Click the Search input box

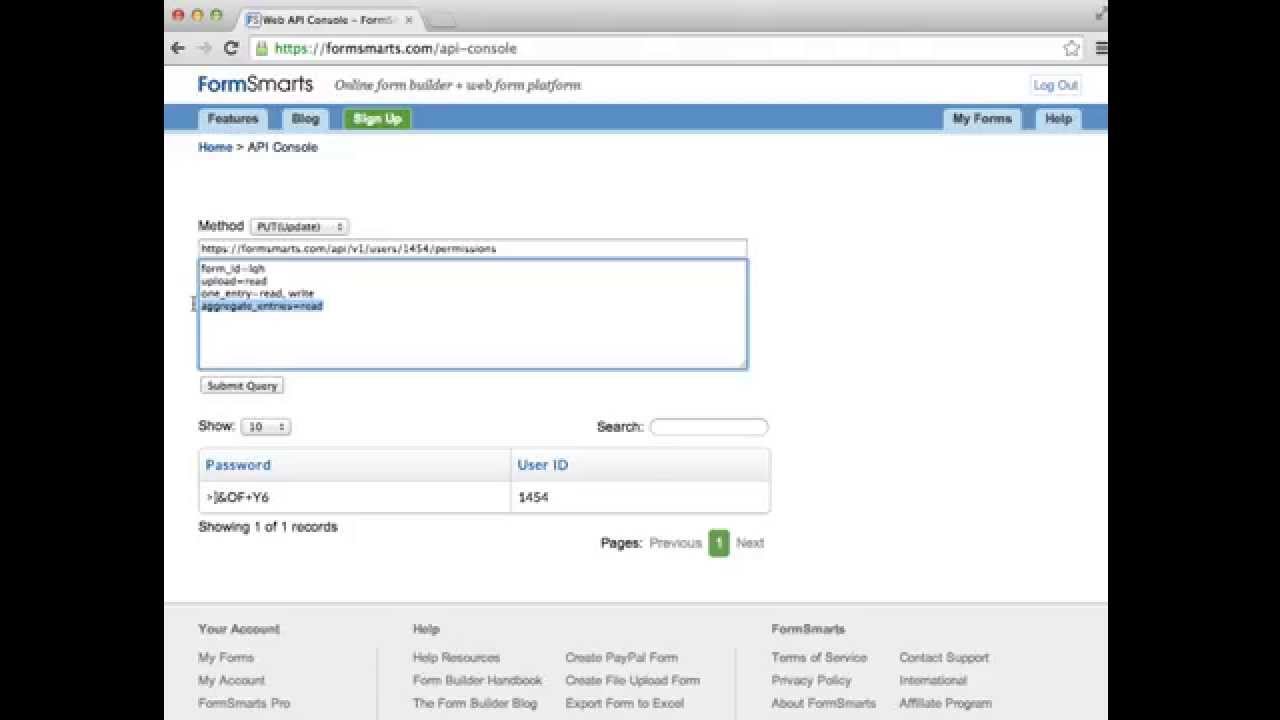point(709,427)
